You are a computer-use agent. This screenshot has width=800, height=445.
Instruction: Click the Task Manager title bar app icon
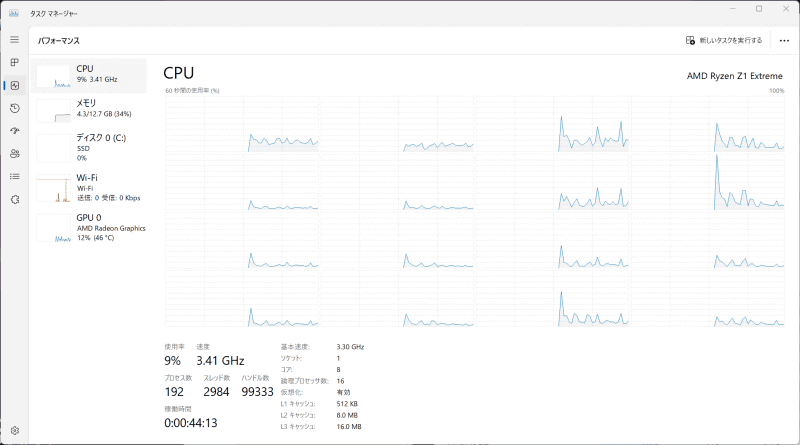click(14, 13)
